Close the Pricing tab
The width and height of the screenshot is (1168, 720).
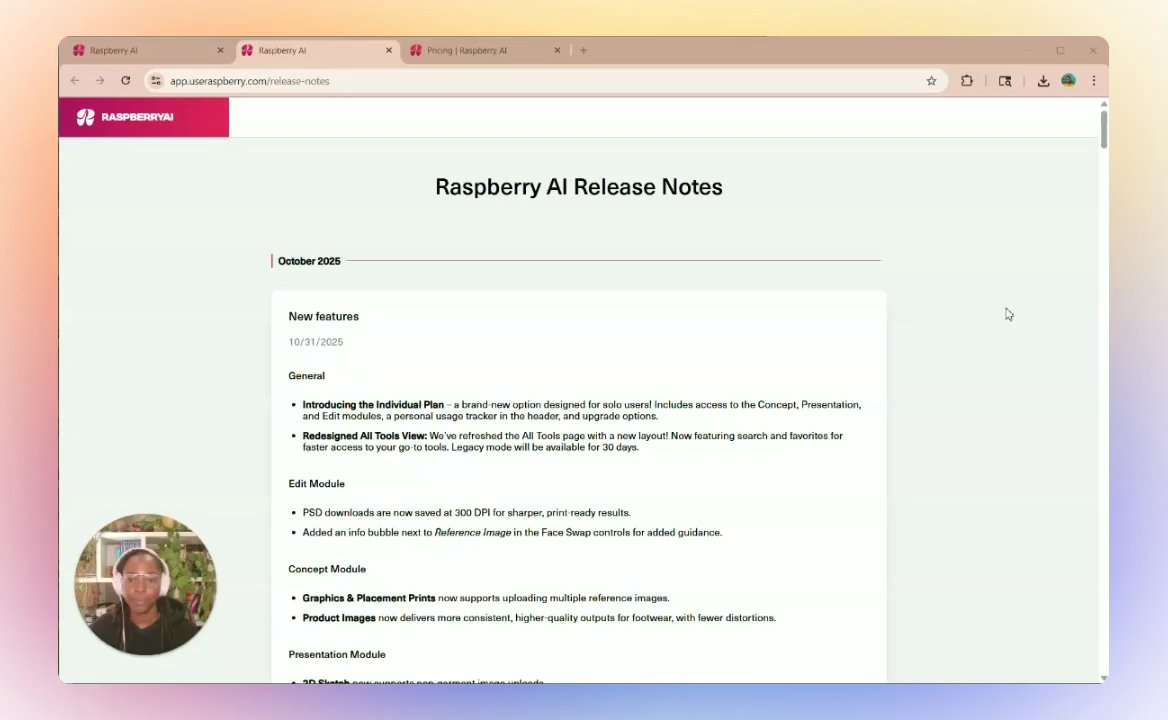[556, 50]
